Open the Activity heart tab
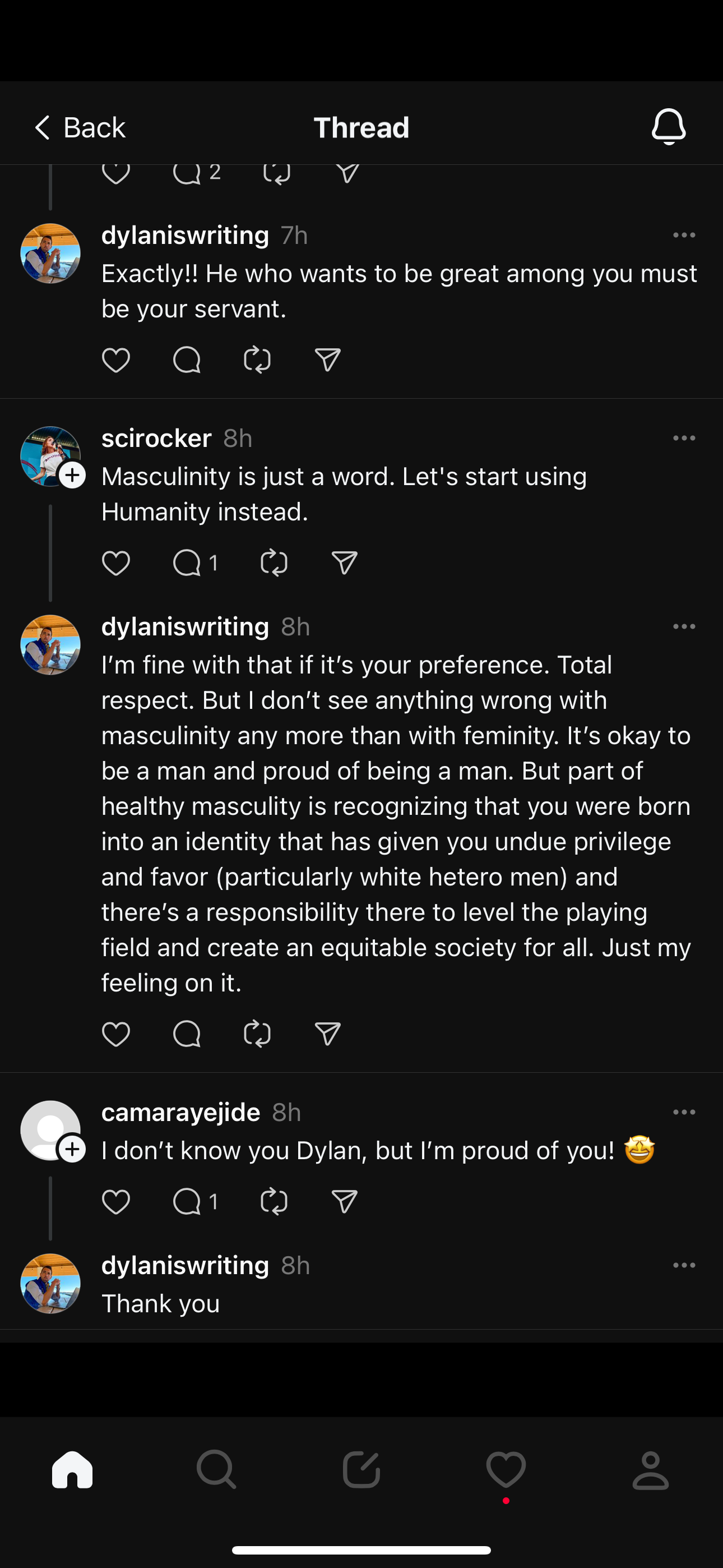This screenshot has height=1568, width=723. click(x=506, y=1470)
